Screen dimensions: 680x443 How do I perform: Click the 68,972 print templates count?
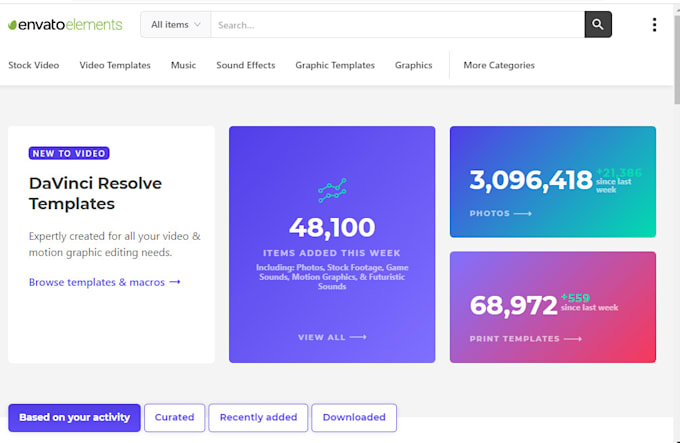click(513, 306)
